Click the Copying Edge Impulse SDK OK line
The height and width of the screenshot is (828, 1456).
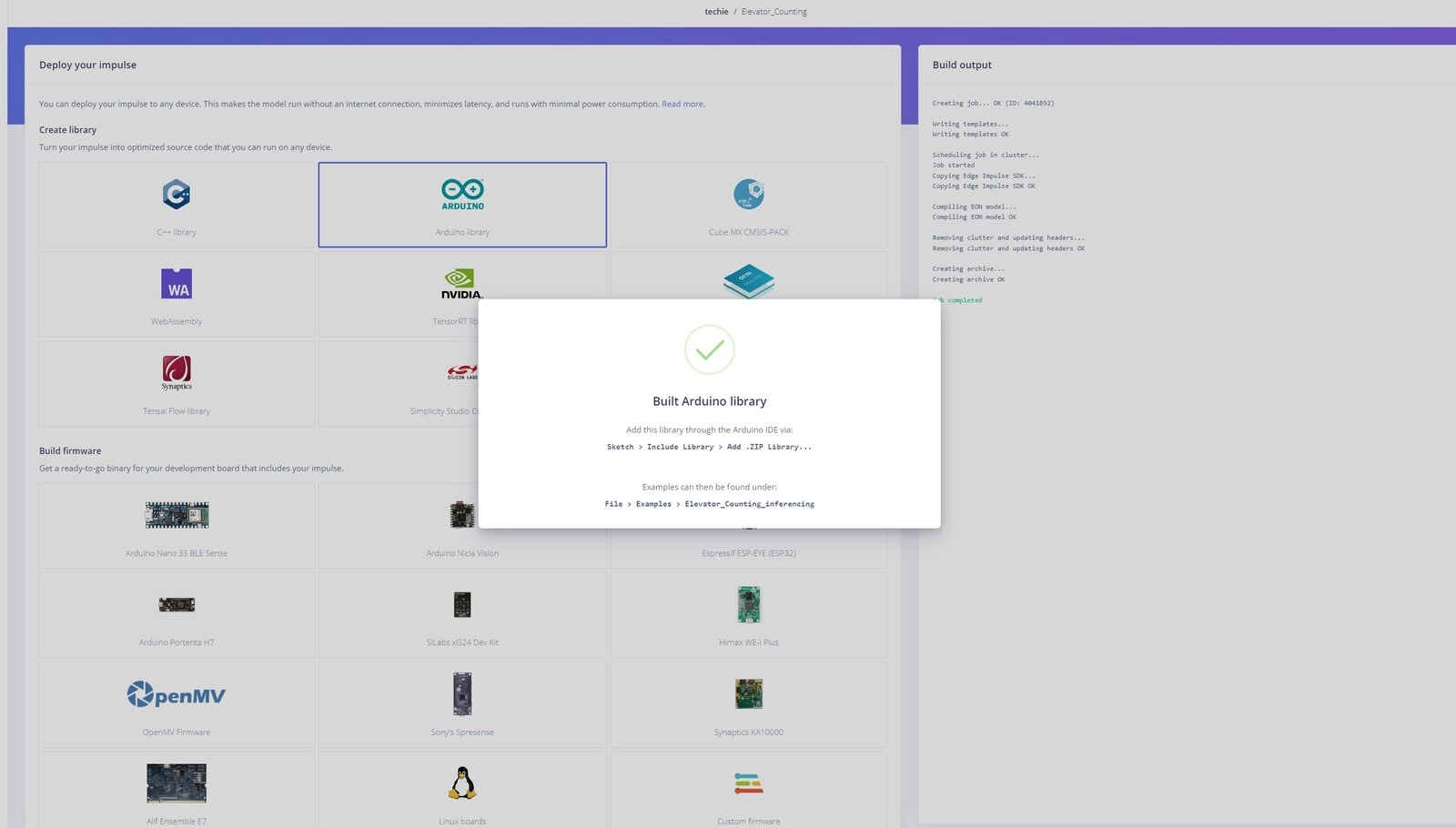click(984, 187)
